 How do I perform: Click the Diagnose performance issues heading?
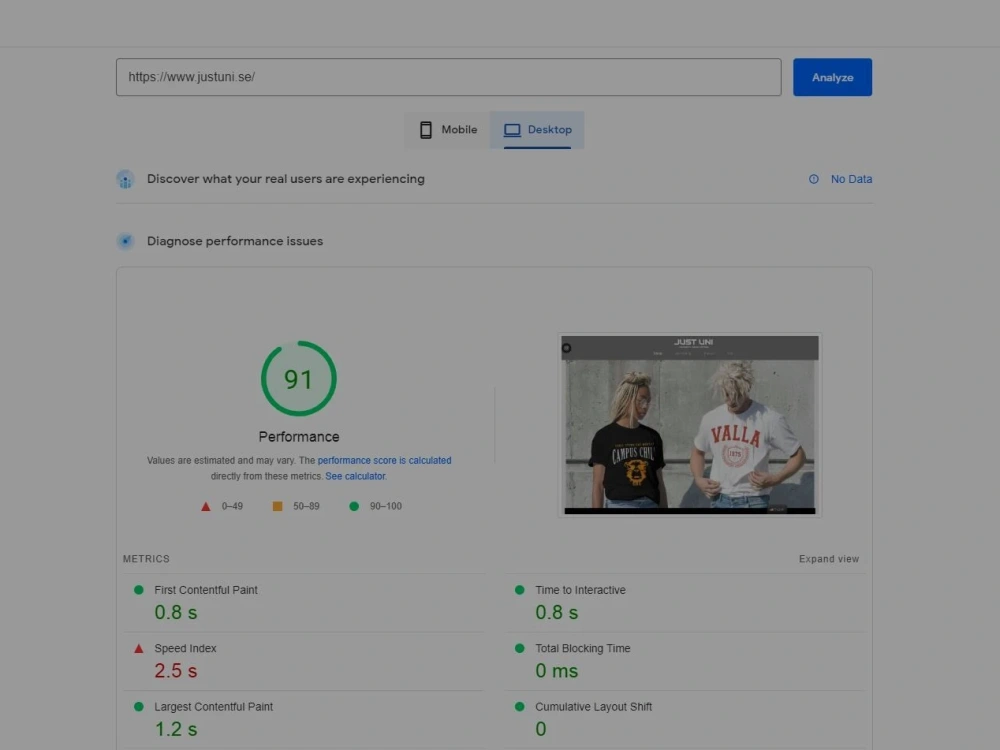pos(235,241)
